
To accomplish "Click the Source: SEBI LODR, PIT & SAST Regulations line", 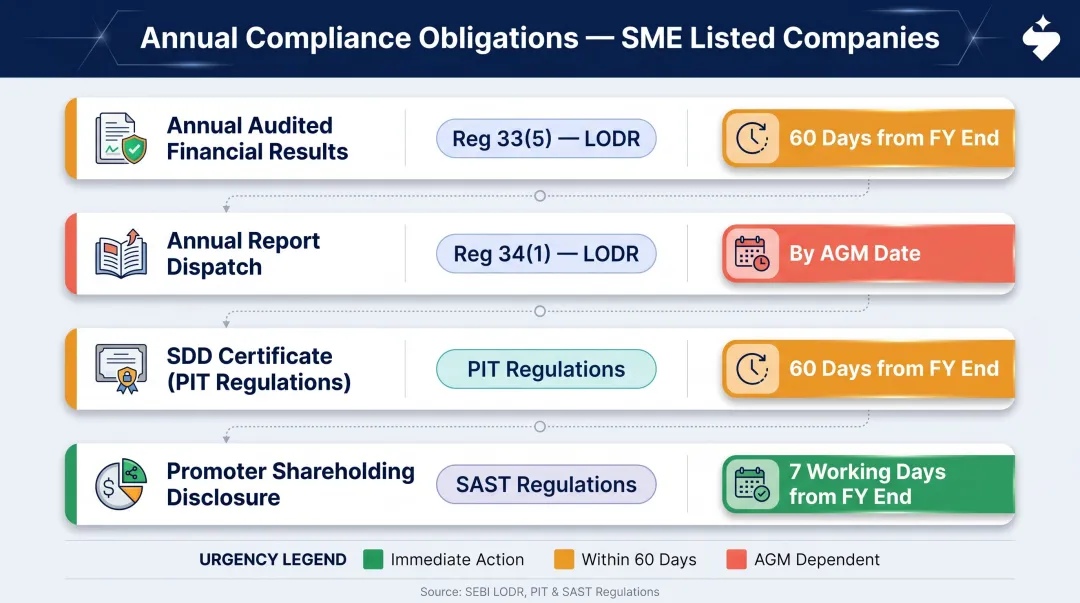I will coord(540,591).
